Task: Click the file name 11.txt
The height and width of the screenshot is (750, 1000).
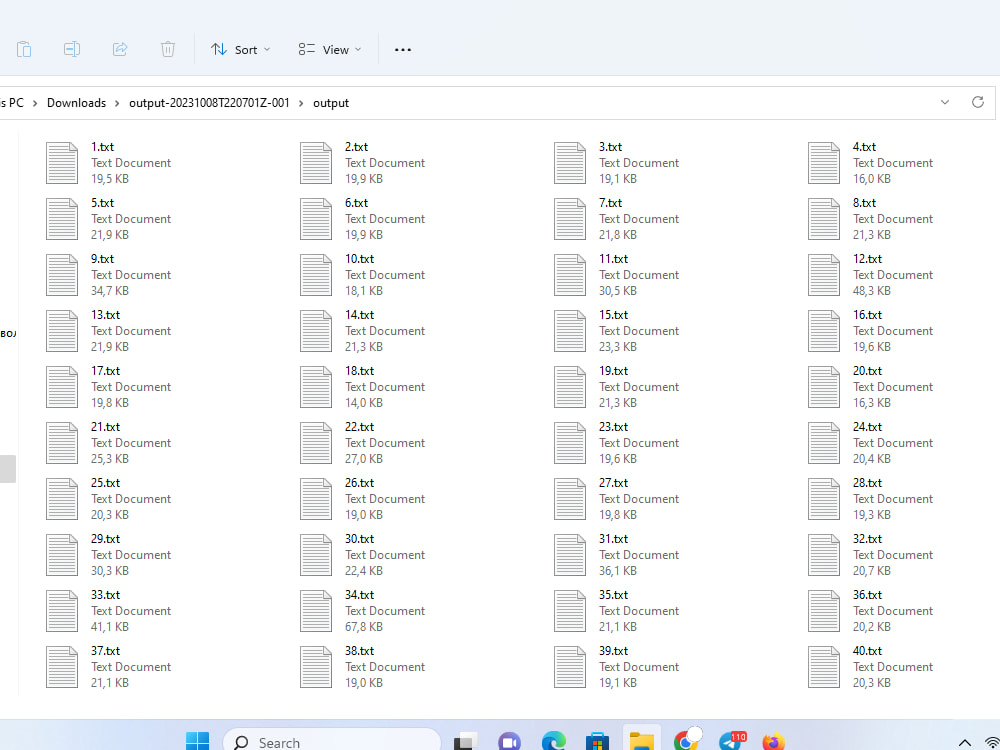Action: [x=613, y=259]
